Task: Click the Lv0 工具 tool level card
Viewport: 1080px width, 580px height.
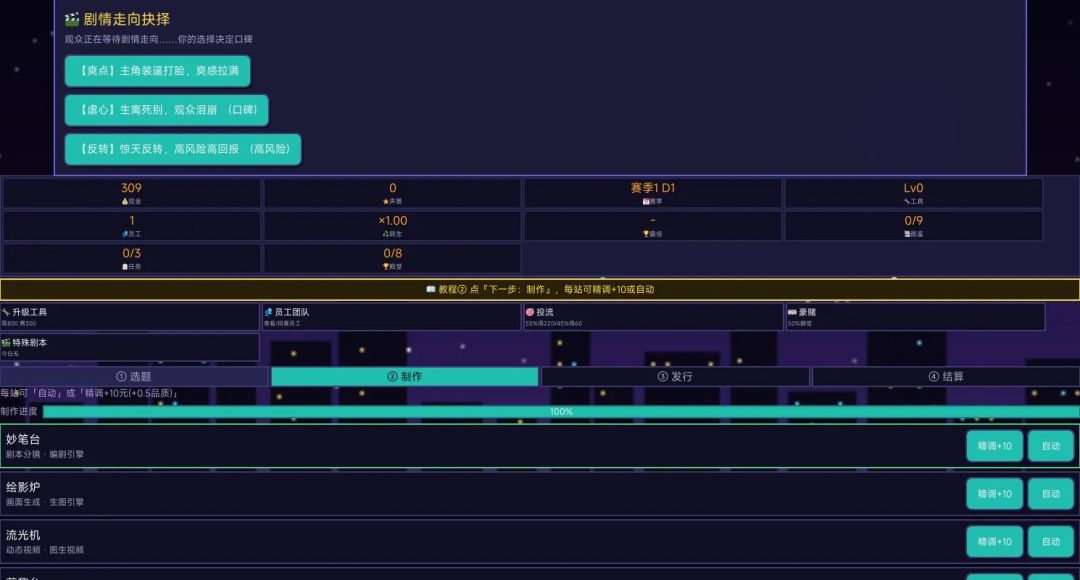Action: coord(913,193)
